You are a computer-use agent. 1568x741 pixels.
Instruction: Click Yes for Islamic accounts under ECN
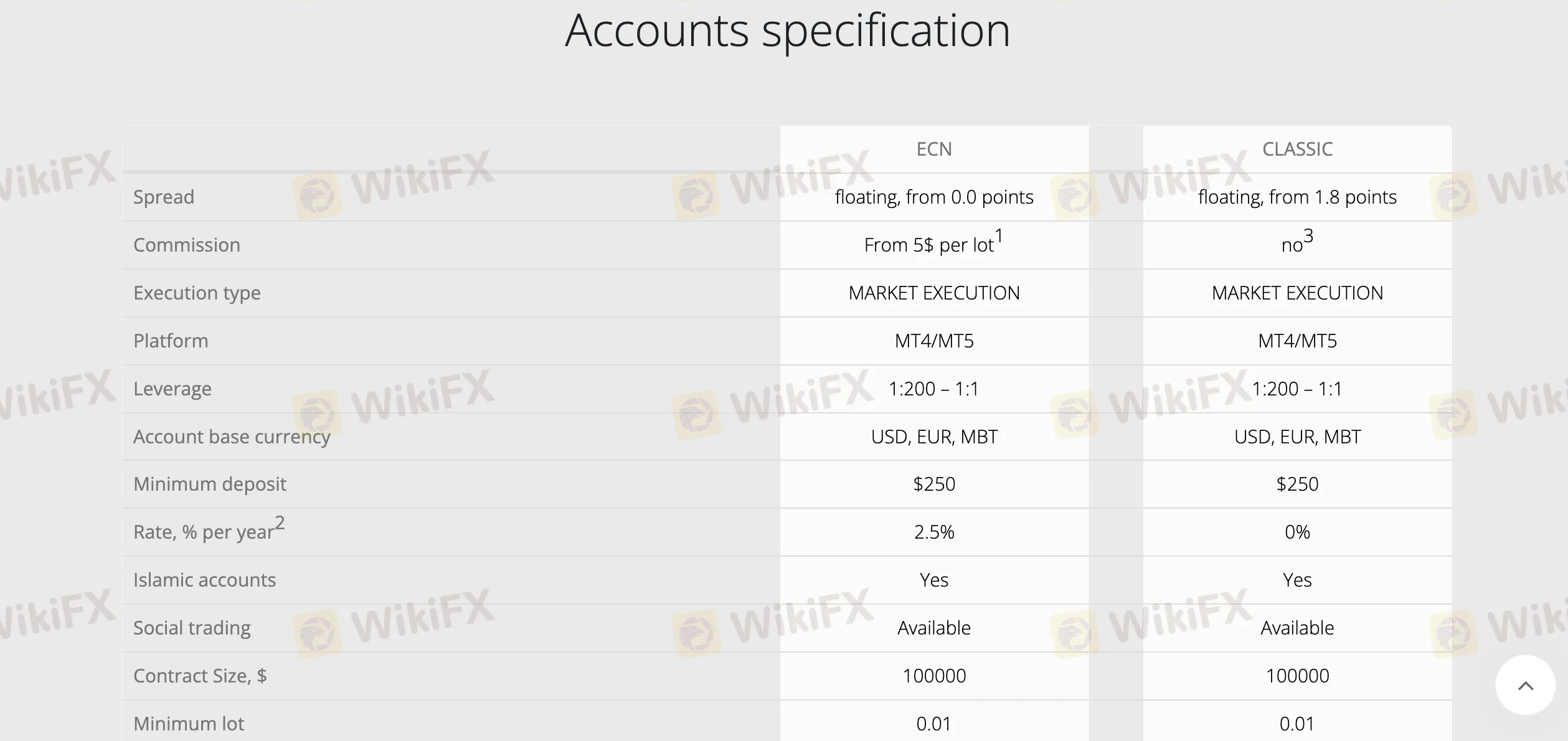click(x=934, y=580)
